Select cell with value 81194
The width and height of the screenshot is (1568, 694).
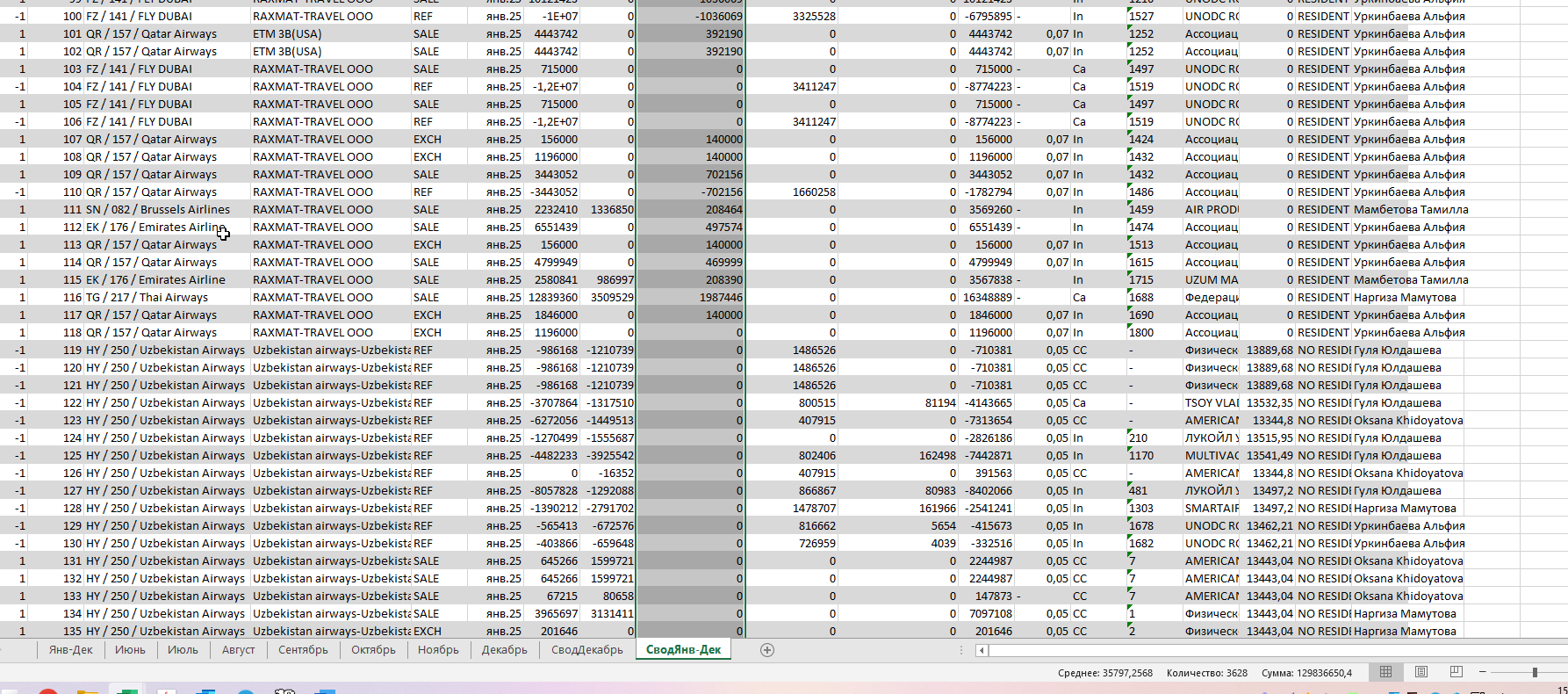899,402
